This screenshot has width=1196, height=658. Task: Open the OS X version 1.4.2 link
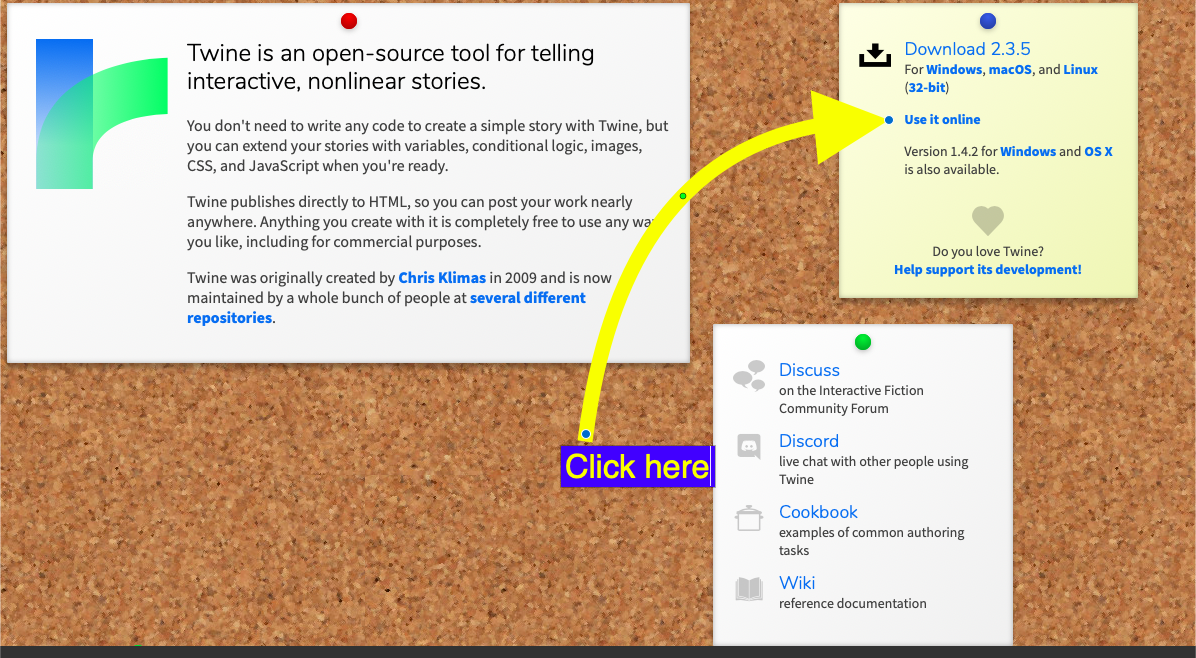[x=1098, y=152]
